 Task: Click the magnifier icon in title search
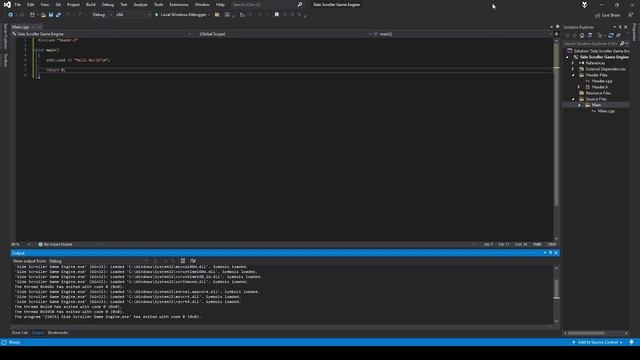300,4
